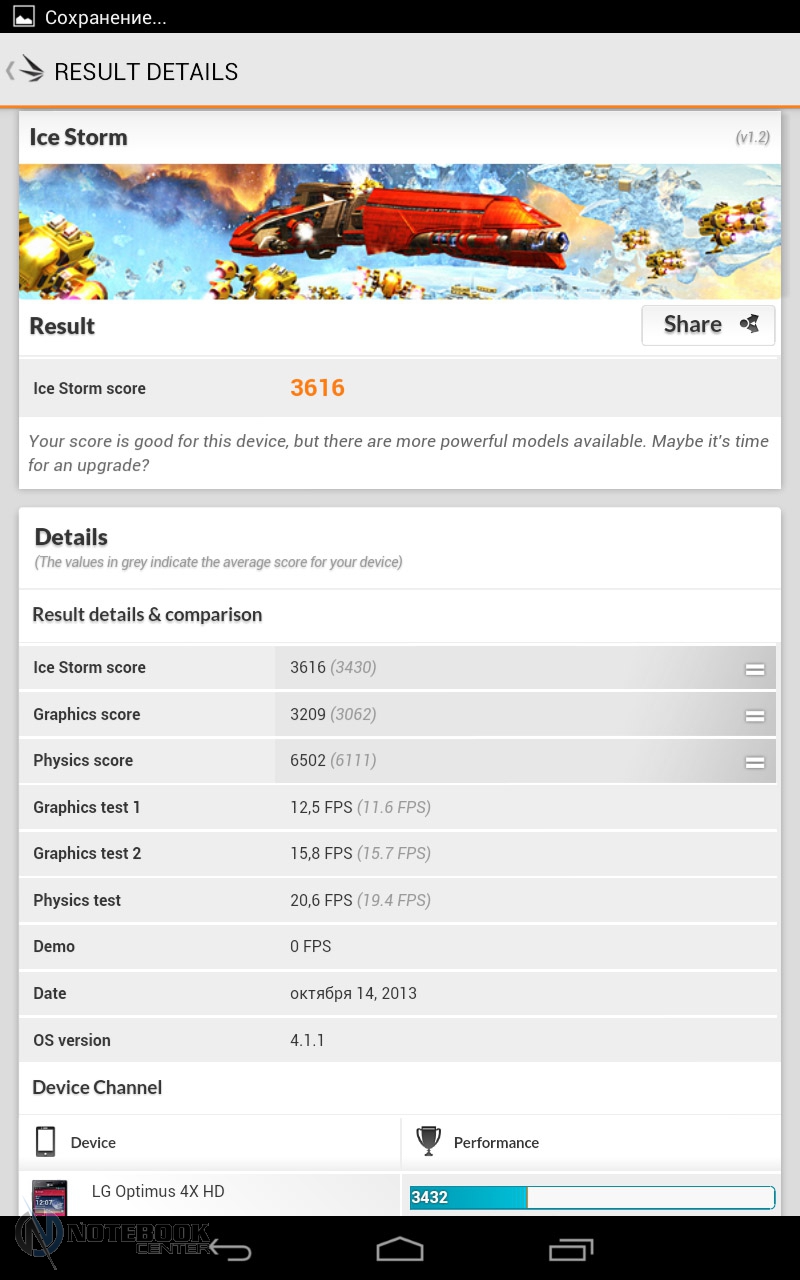Select the Performance column header

coord(496,1142)
